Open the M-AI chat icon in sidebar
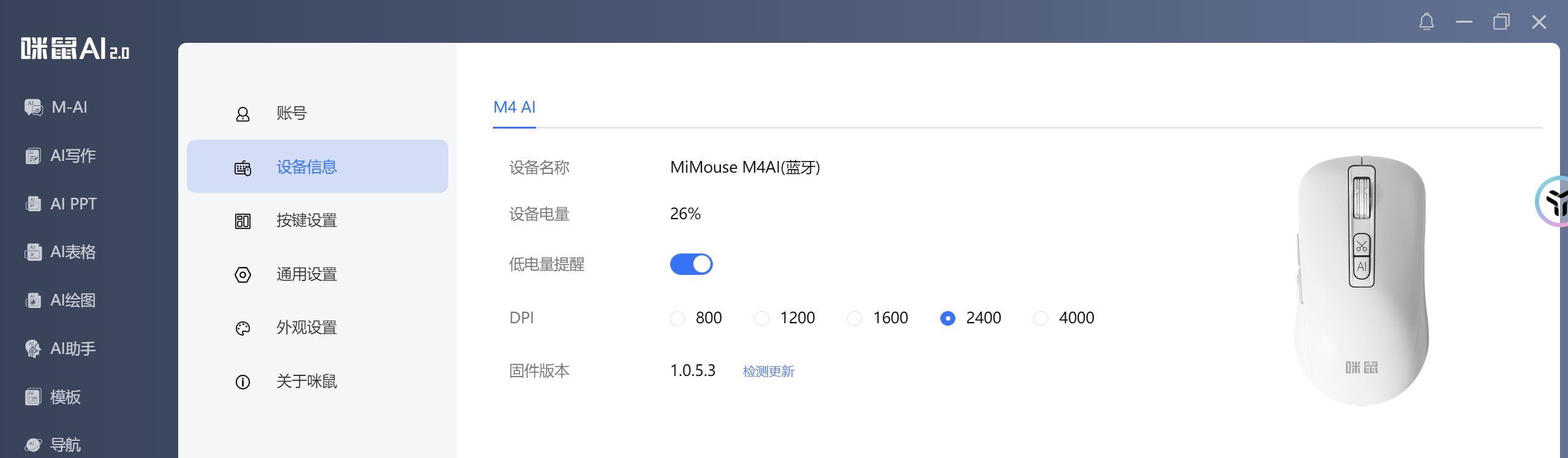The width and height of the screenshot is (1568, 458). tap(34, 107)
